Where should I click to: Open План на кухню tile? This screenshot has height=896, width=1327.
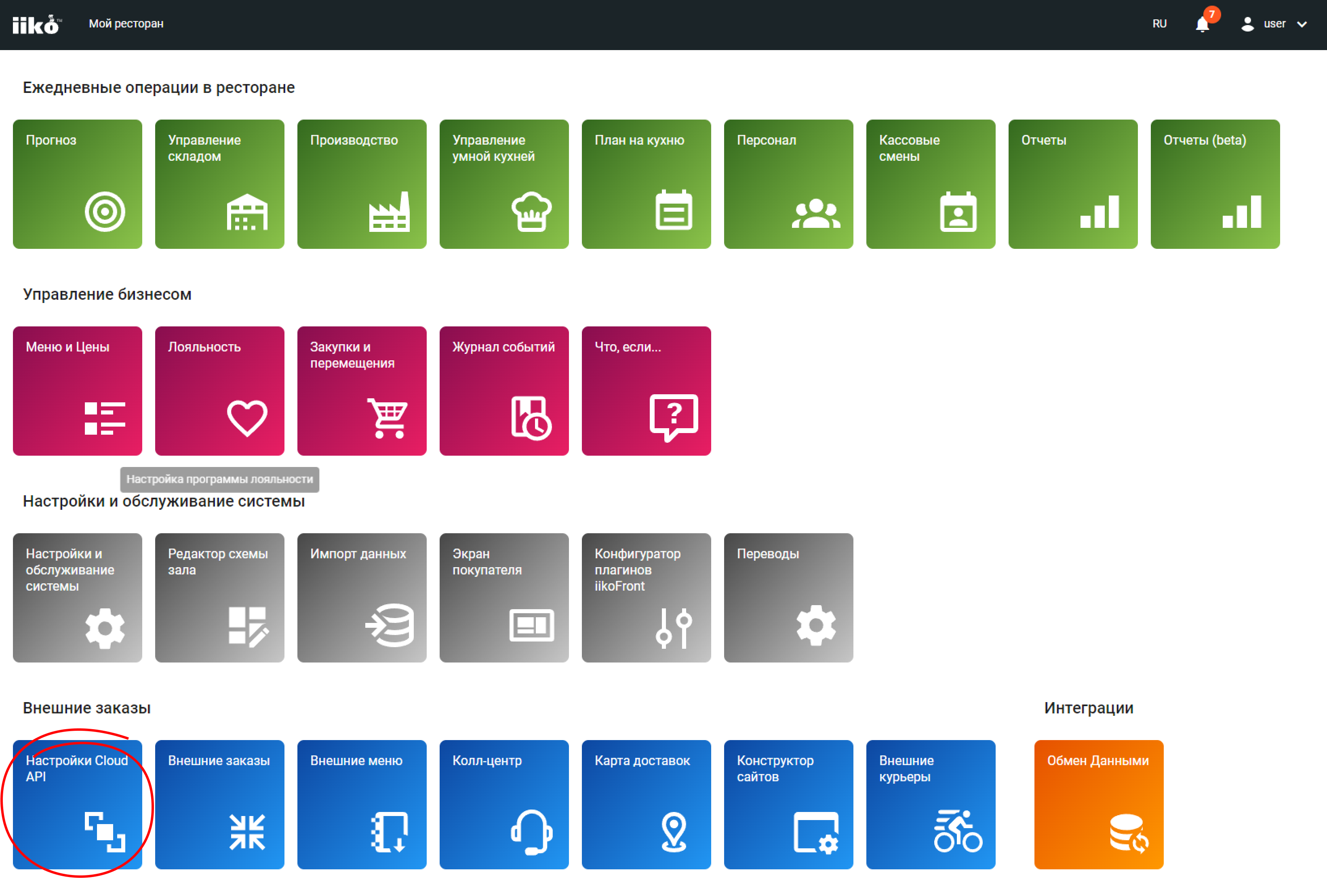pyautogui.click(x=646, y=184)
